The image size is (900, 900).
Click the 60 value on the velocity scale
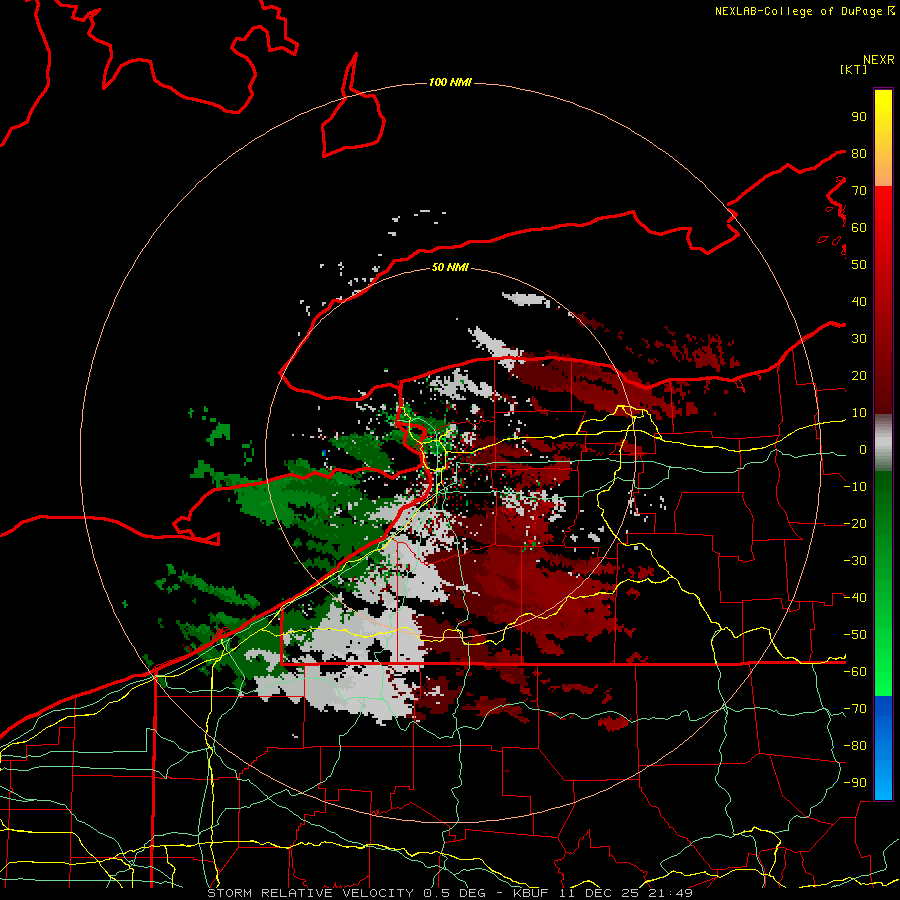[859, 228]
